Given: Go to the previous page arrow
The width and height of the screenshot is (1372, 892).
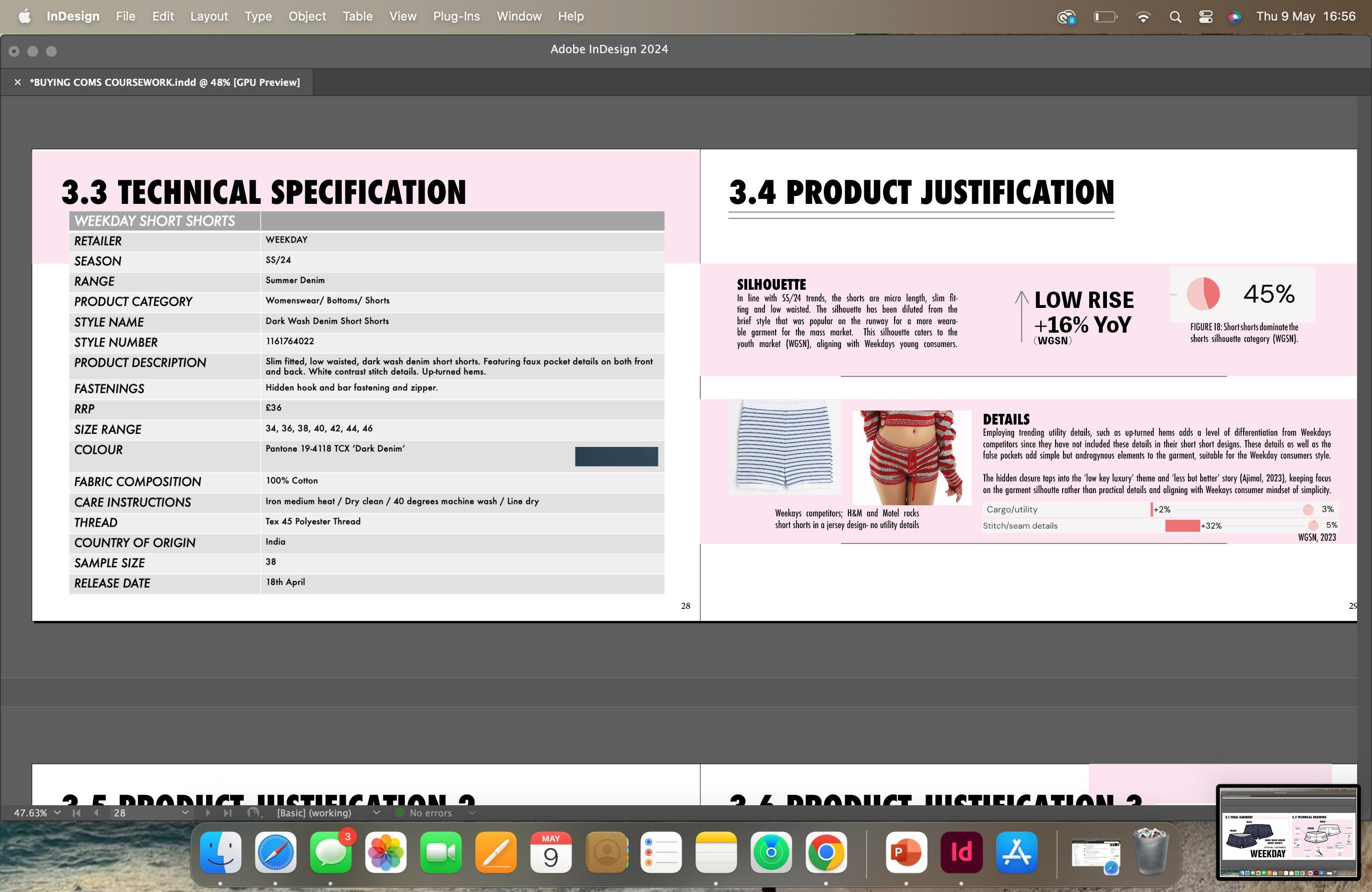Looking at the screenshot, I should 96,813.
